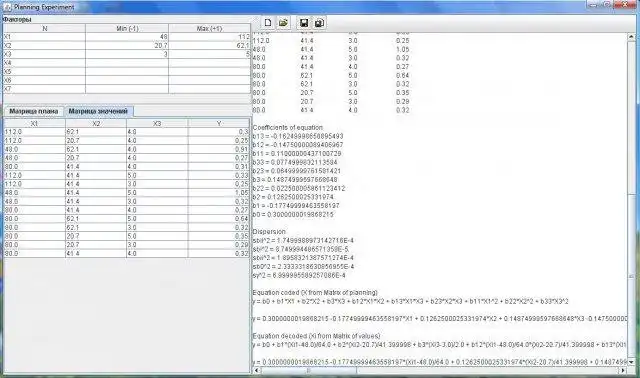This screenshot has width=640, height=378.
Task: Click the b12 coefficient line in output
Action: [298, 145]
